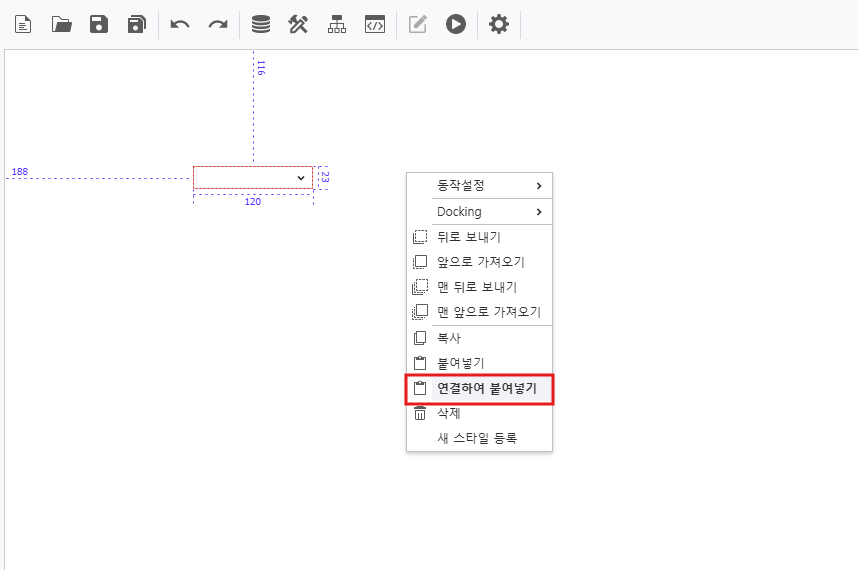Undo the last action
This screenshot has height=570, width=858.
pyautogui.click(x=179, y=25)
